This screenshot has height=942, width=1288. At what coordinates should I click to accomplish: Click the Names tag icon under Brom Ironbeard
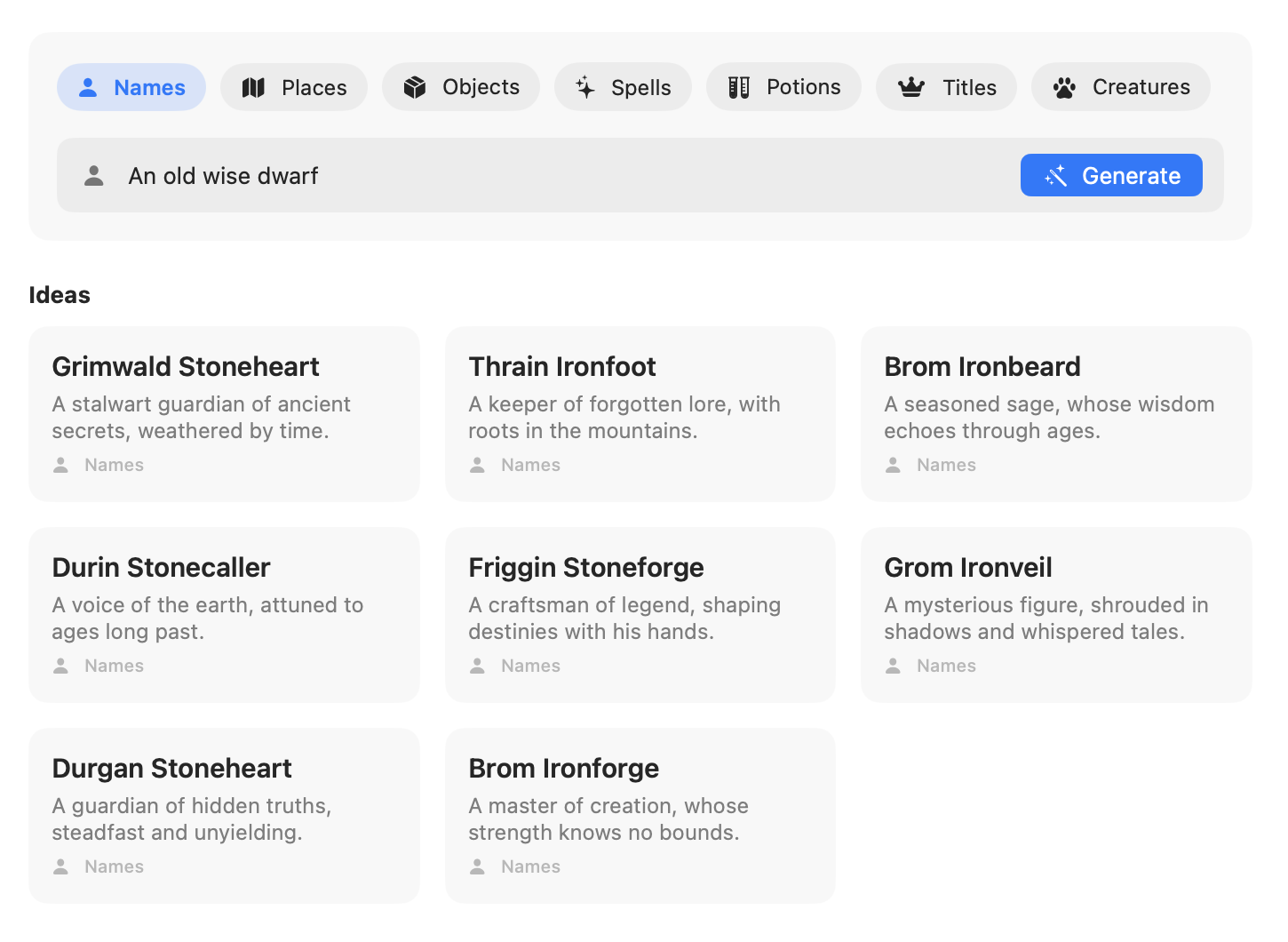click(x=893, y=465)
